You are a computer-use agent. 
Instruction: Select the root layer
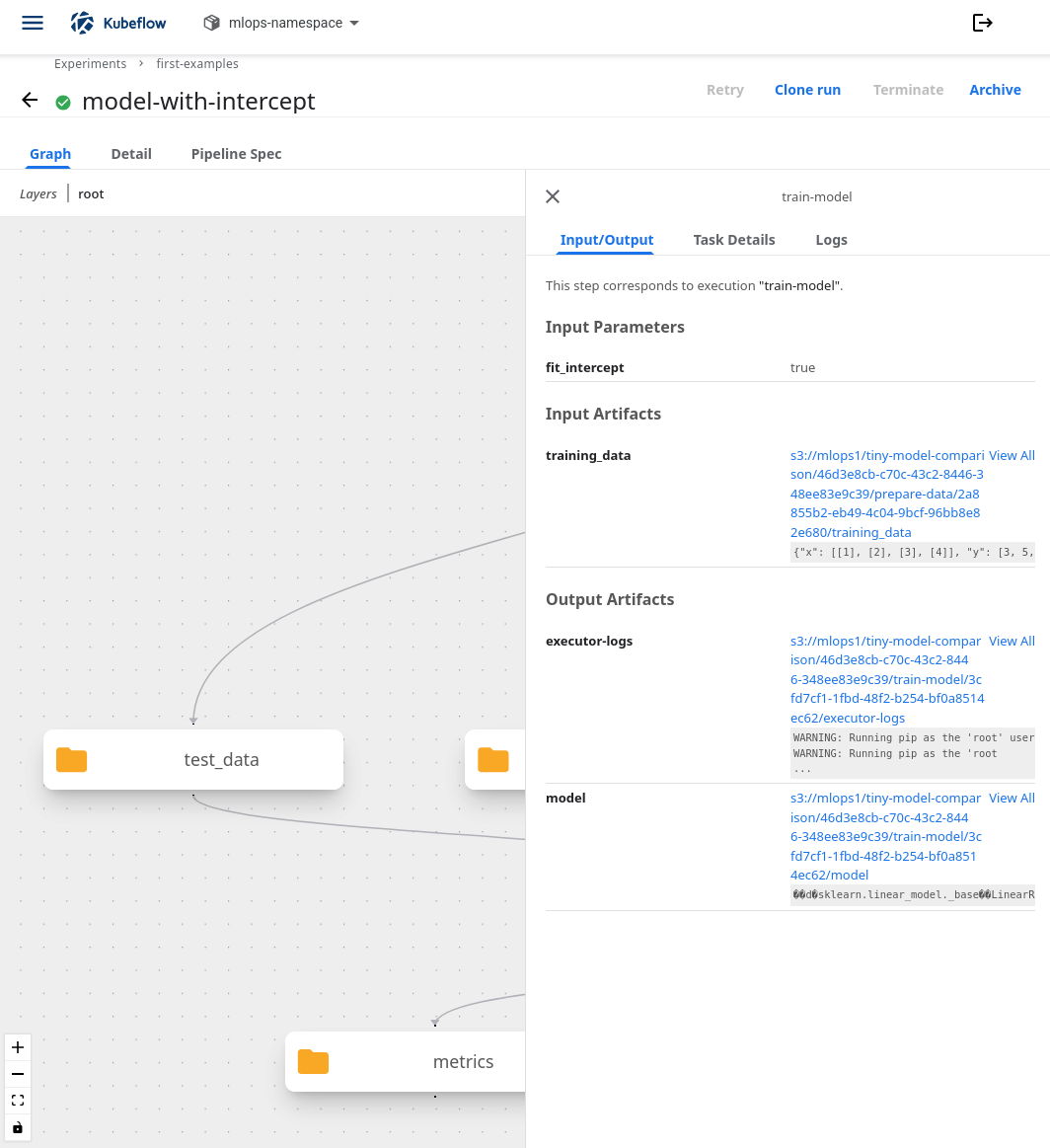pyautogui.click(x=91, y=194)
